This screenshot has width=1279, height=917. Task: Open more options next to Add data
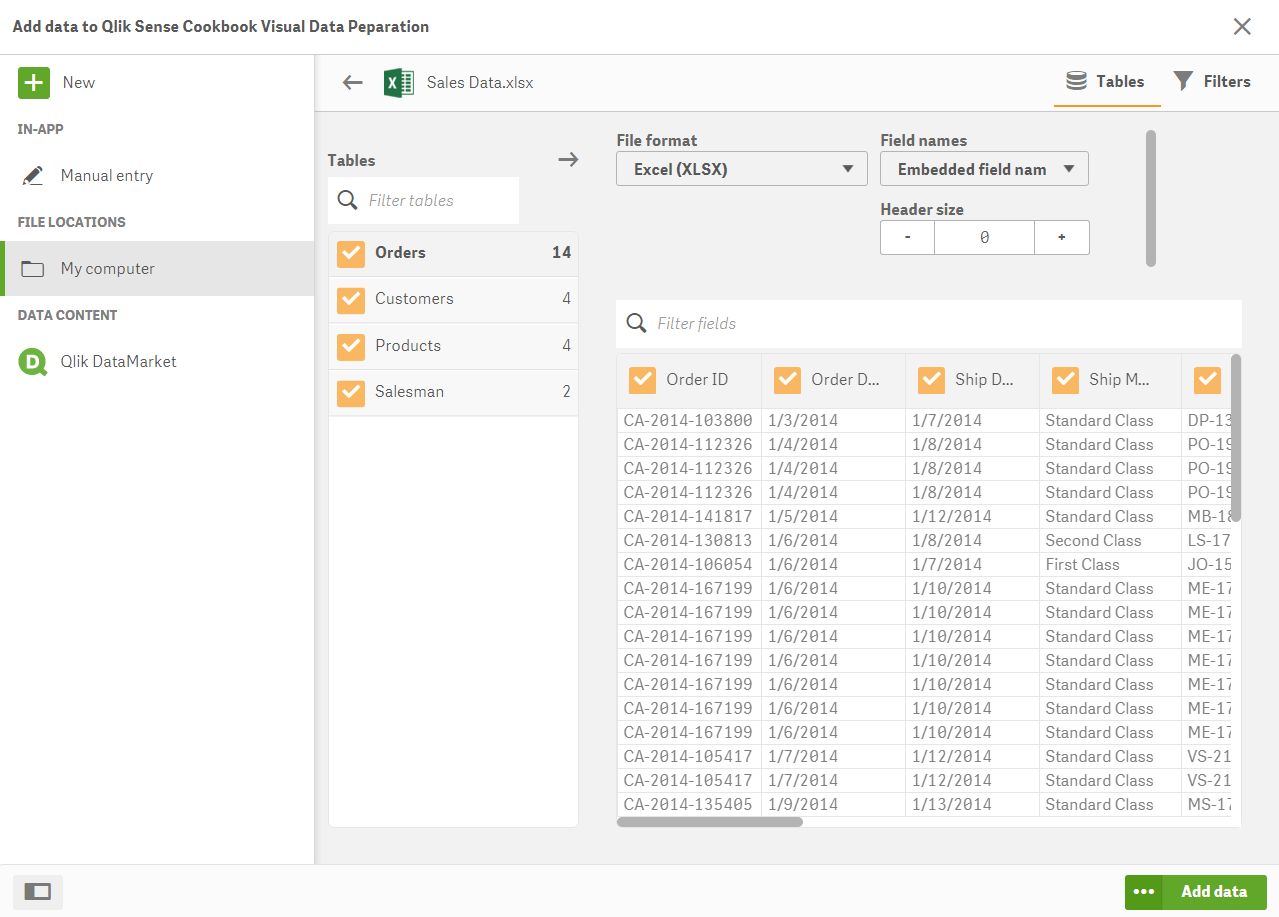1144,892
